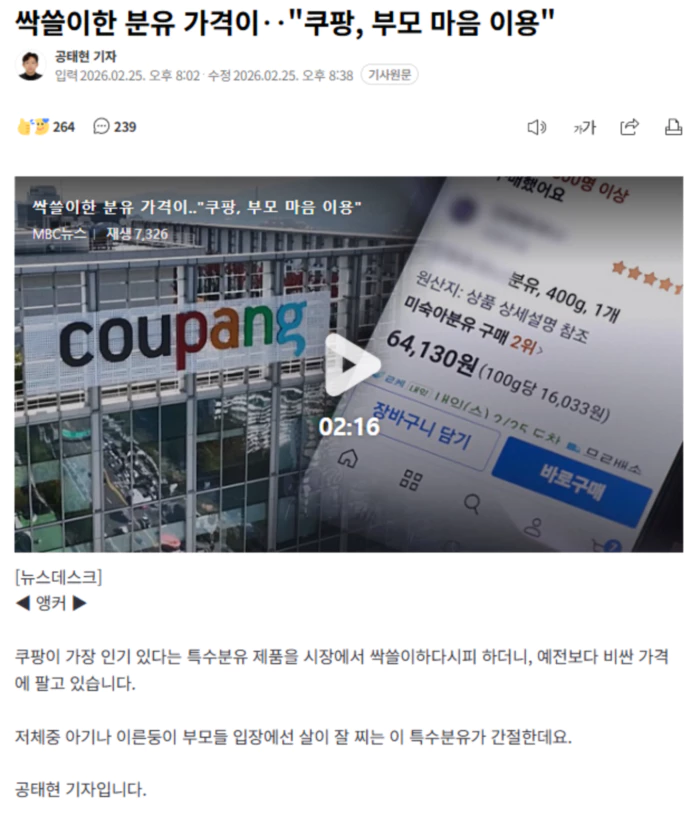The width and height of the screenshot is (700, 816).
Task: Click the 수정 2026.02.25 modified timestamp
Action: coord(281,76)
